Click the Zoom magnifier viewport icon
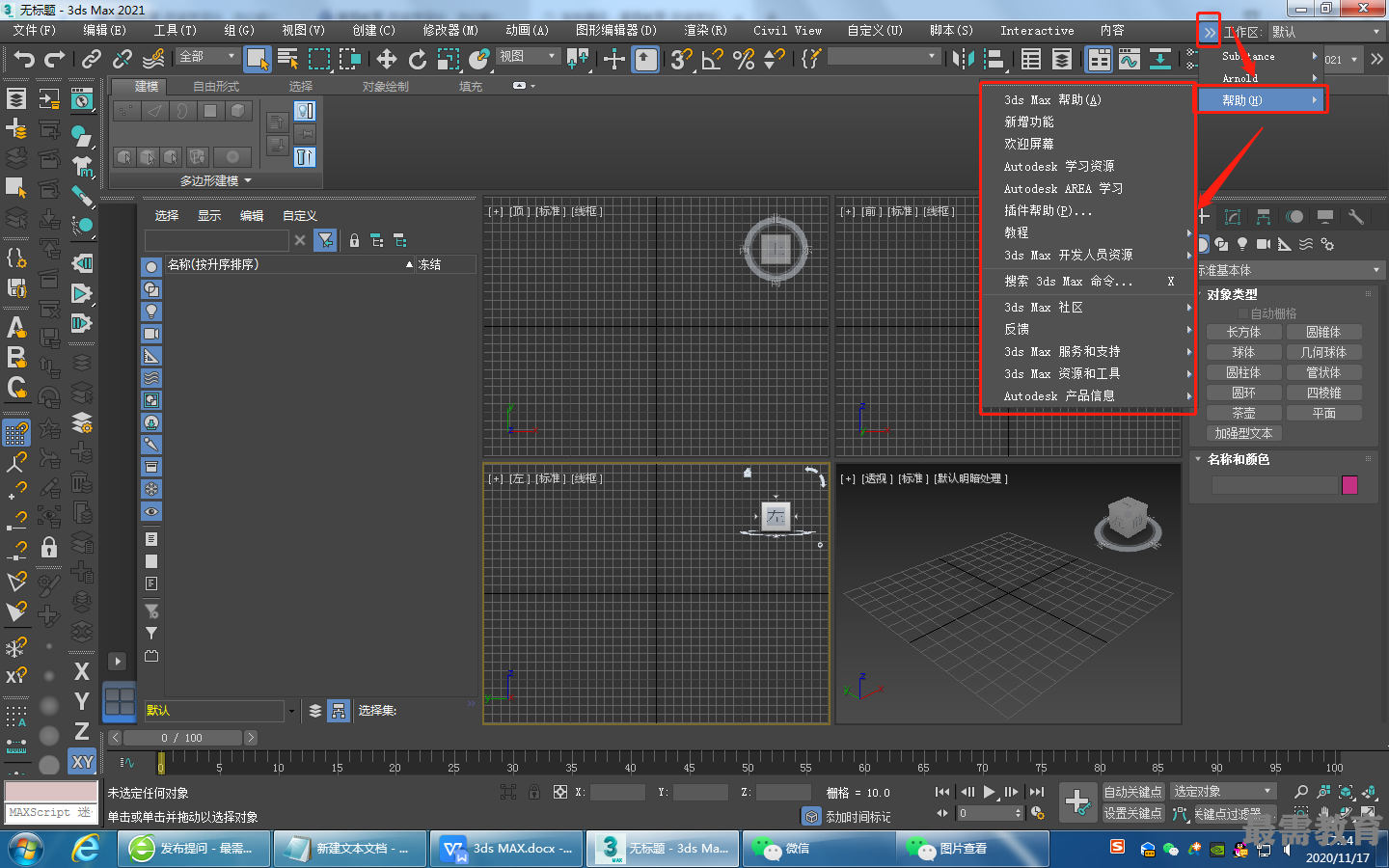 click(x=1301, y=792)
